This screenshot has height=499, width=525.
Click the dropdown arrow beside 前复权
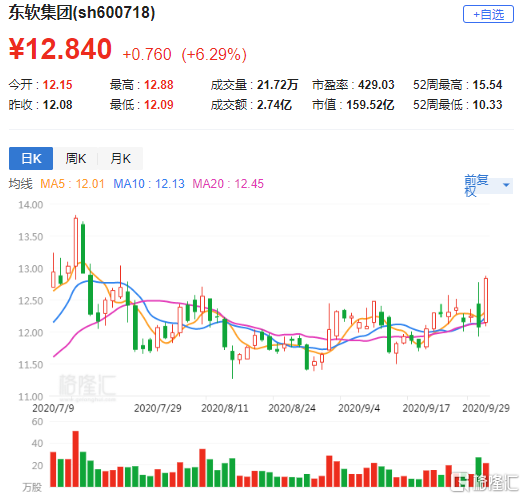(x=506, y=185)
